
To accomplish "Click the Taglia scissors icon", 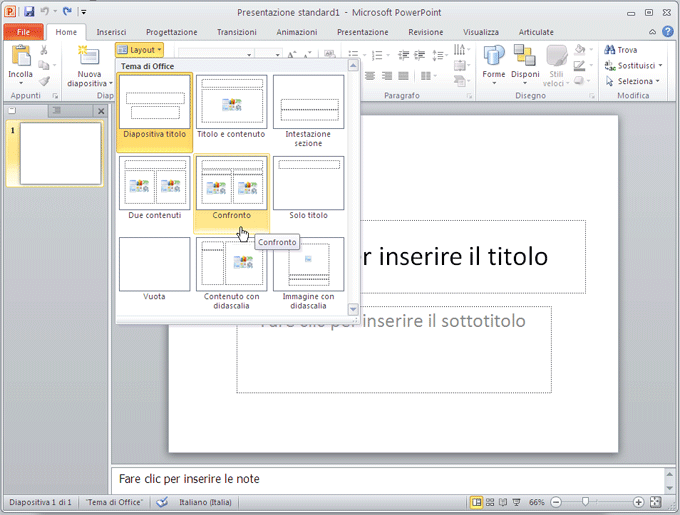I will coord(44,50).
